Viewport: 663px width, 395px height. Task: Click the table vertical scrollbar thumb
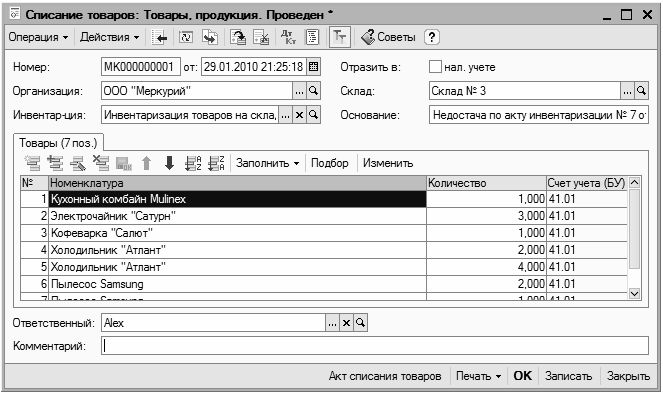[634, 229]
